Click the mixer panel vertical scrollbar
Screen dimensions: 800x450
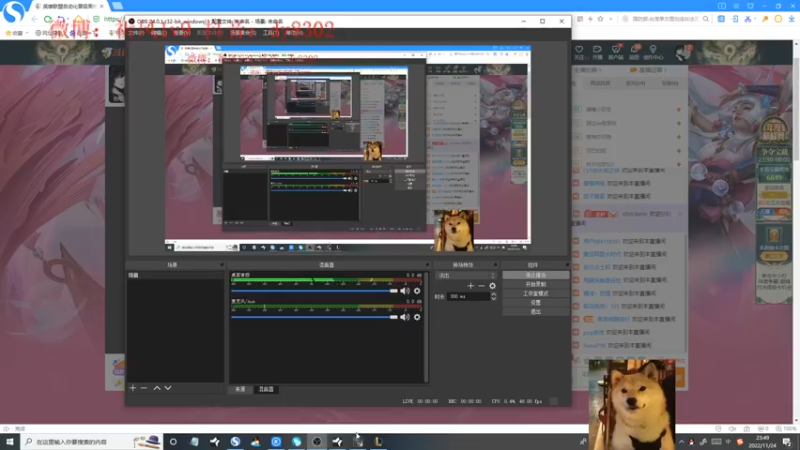point(426,327)
